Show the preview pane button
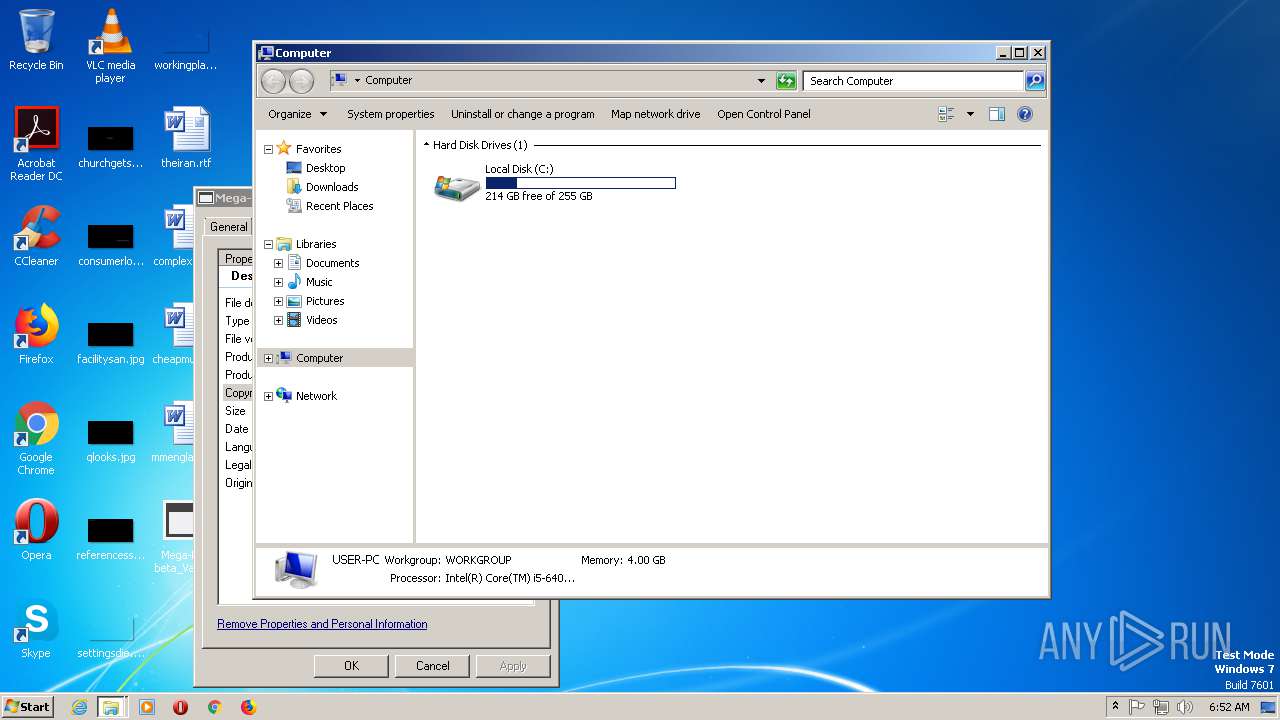The image size is (1280, 720). (996, 114)
